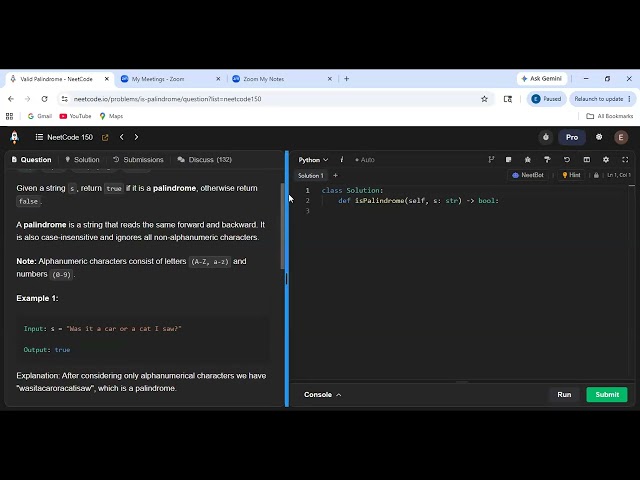Screen dimensions: 640x480
Task: Click the site information icon in address bar
Action: 64,99
